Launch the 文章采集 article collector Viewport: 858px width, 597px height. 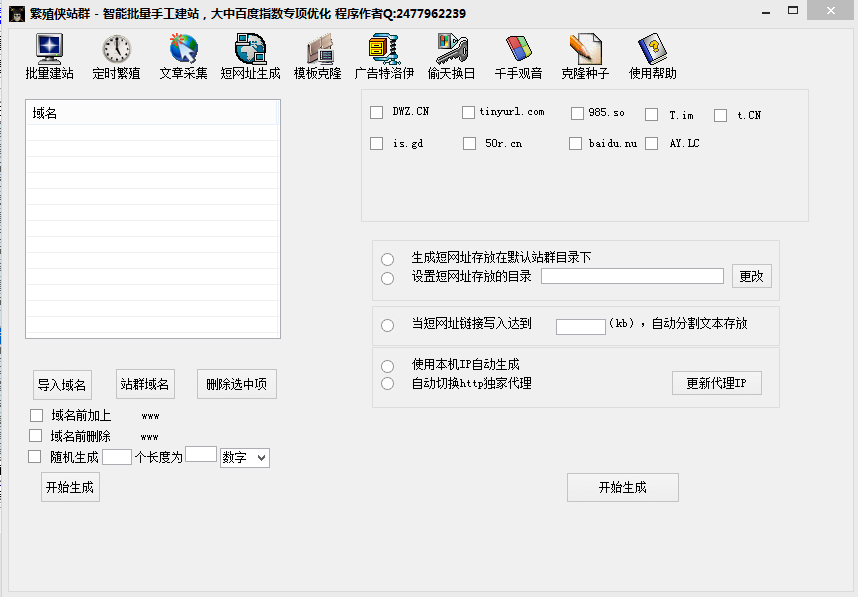coord(183,56)
